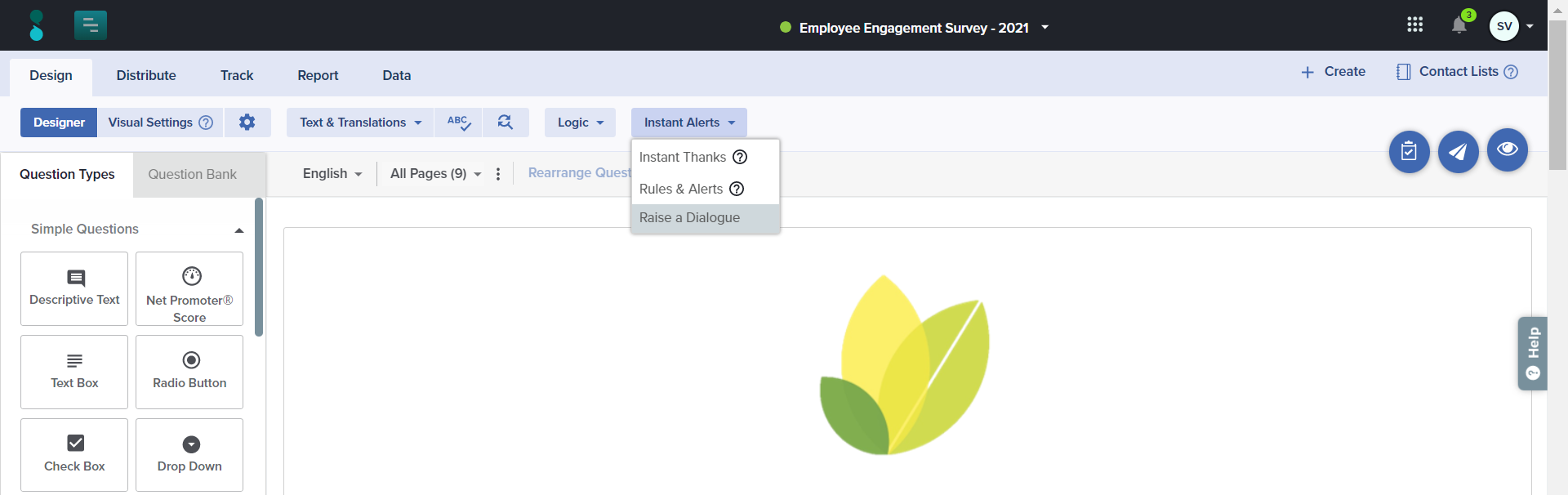
Task: Click the spell check ABC icon
Action: point(458,123)
